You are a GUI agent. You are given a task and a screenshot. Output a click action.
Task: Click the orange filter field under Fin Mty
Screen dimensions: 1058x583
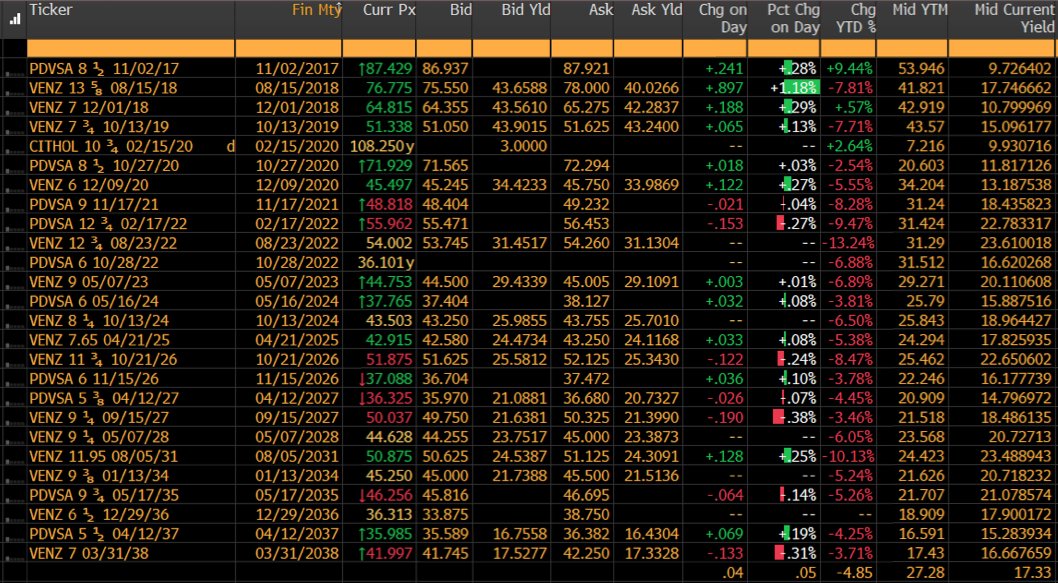click(x=288, y=49)
